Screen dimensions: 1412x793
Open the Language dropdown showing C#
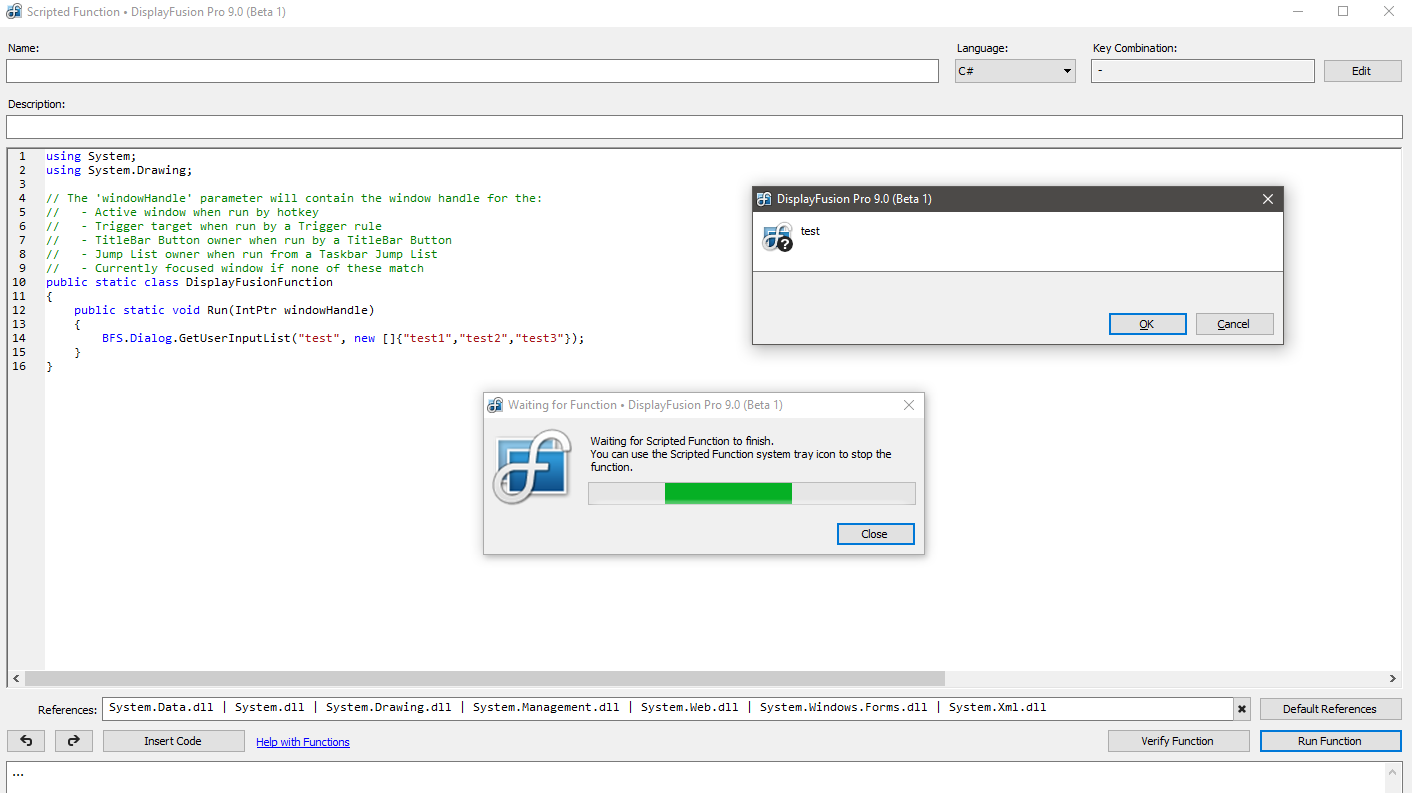1015,71
